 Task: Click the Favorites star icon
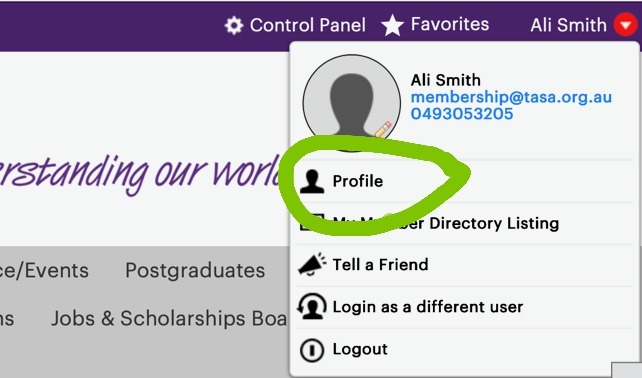coord(392,25)
